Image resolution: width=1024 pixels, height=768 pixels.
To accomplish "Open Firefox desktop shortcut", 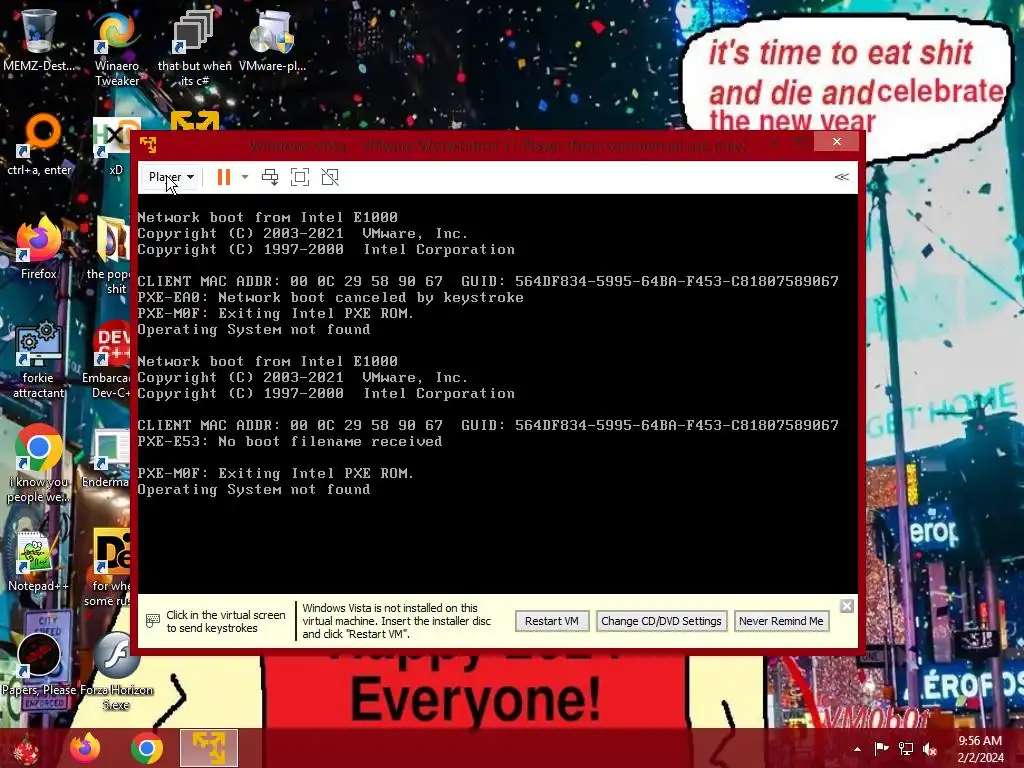I will (x=39, y=248).
